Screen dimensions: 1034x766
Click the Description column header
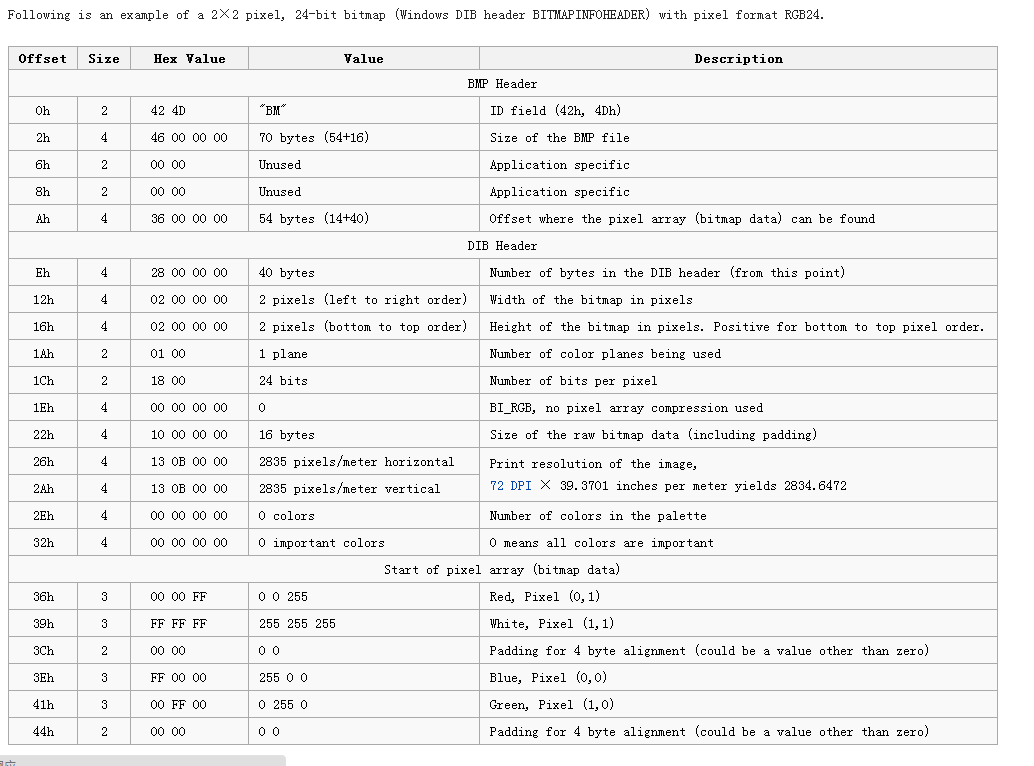pyautogui.click(x=738, y=59)
